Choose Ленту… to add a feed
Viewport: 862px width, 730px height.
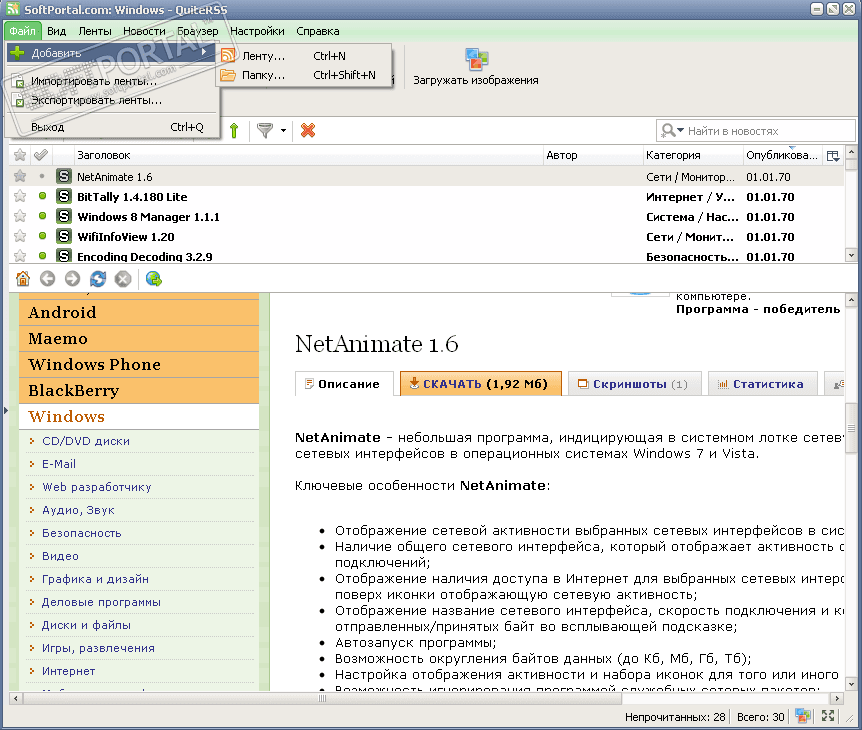(303, 56)
